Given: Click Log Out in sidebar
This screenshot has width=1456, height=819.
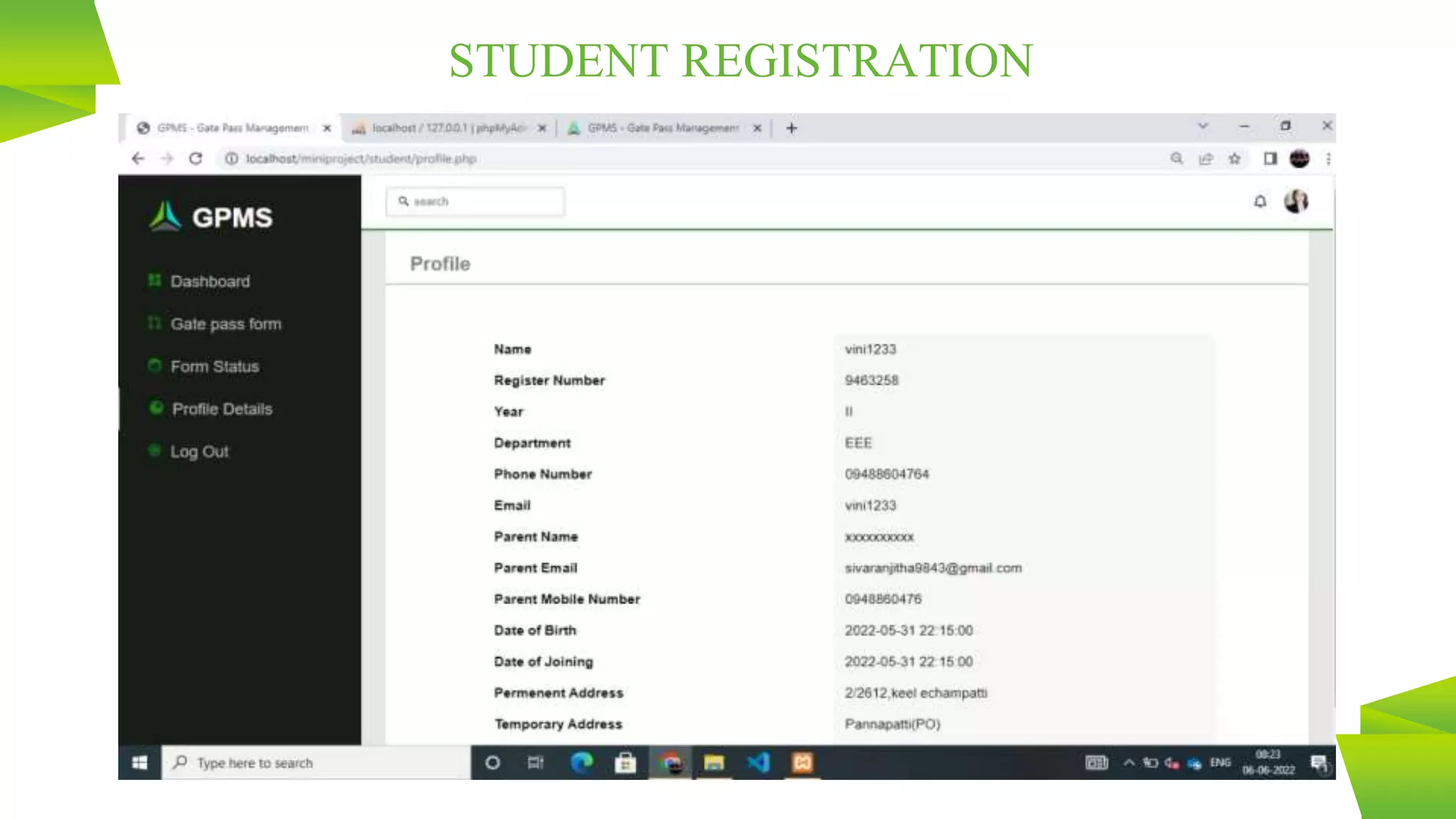Looking at the screenshot, I should pyautogui.click(x=199, y=452).
